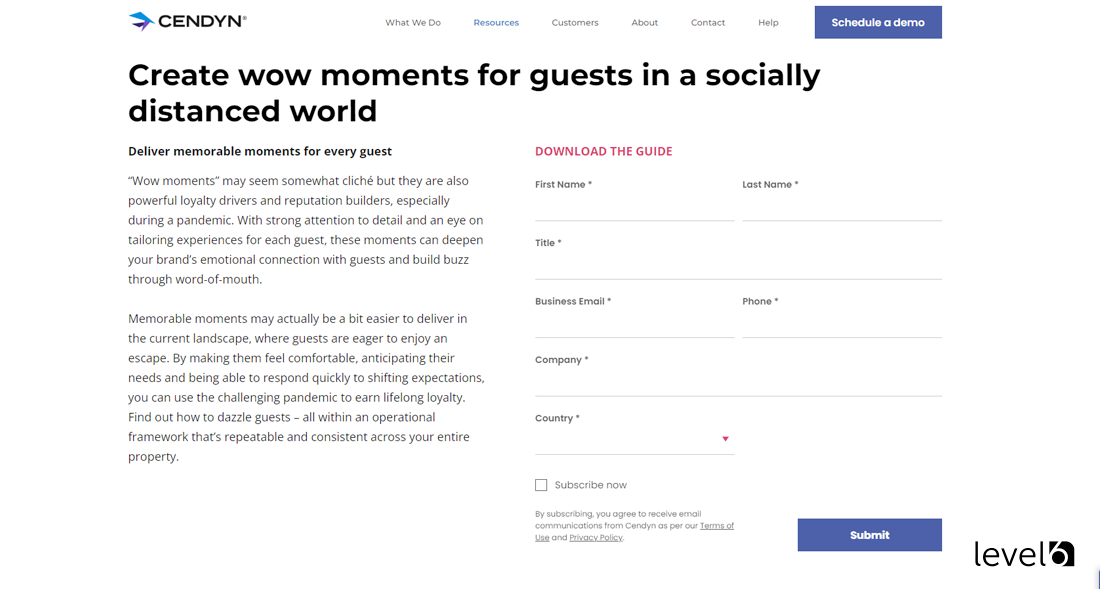Open the Privacy Policy link
The image size is (1100, 589).
coord(596,537)
